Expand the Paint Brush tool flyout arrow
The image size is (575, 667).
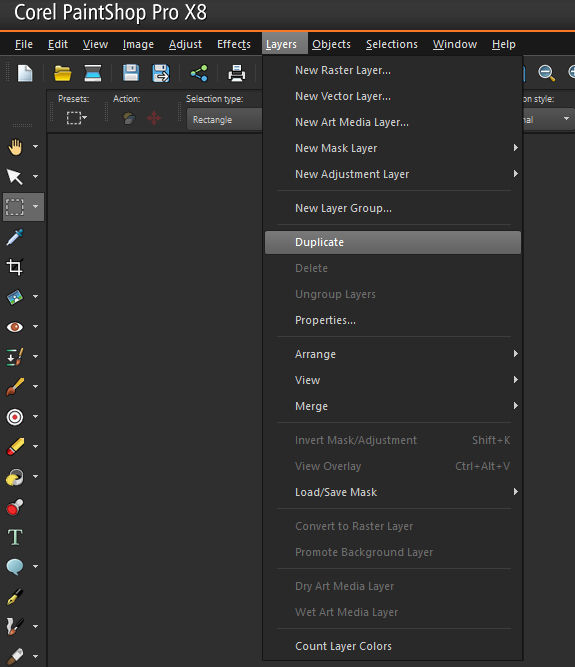[36, 386]
